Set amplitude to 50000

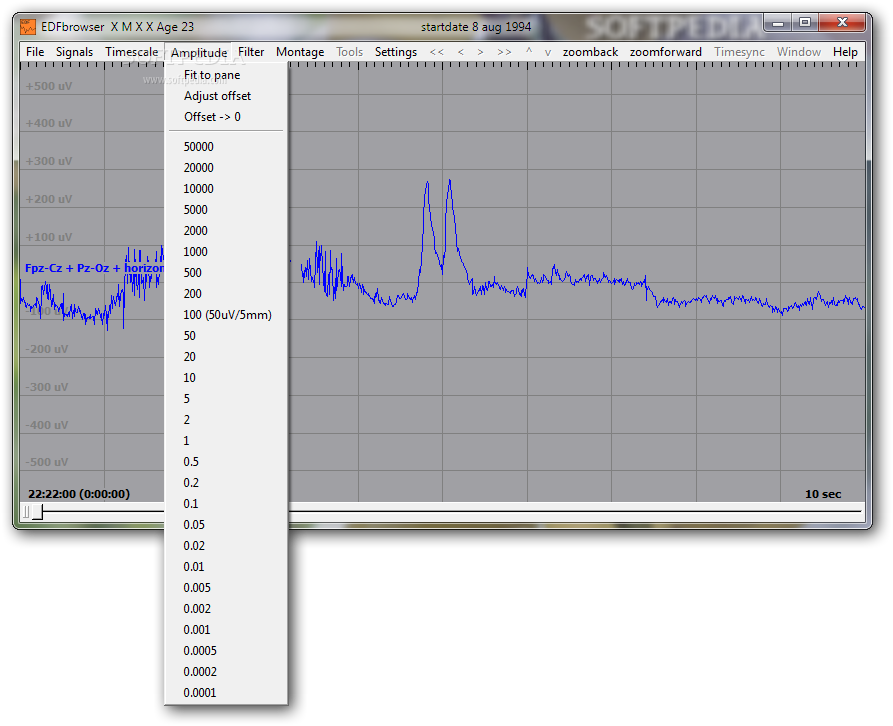226,147
